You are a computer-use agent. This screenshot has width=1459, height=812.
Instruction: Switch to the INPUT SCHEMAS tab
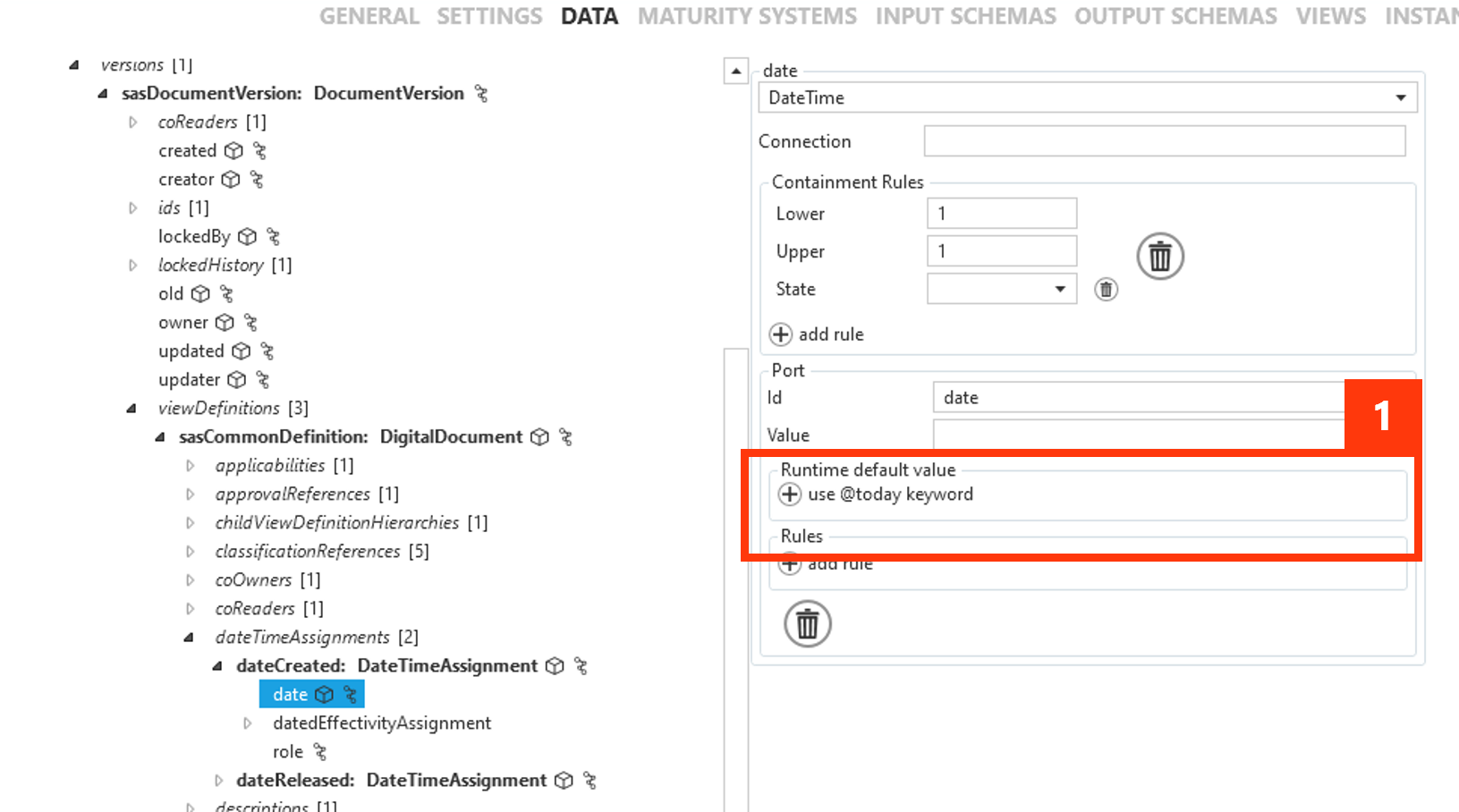(x=965, y=15)
